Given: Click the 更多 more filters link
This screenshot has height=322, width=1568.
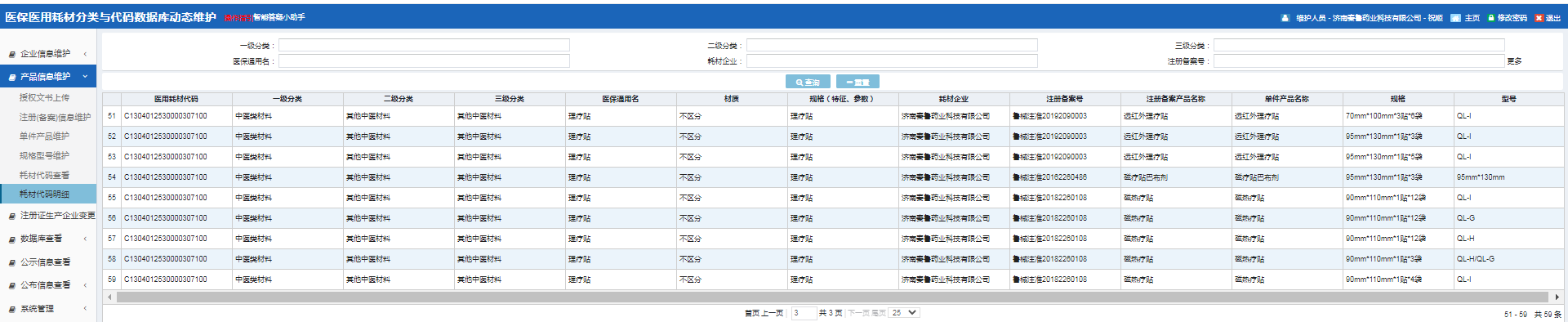Looking at the screenshot, I should coord(1515,61).
